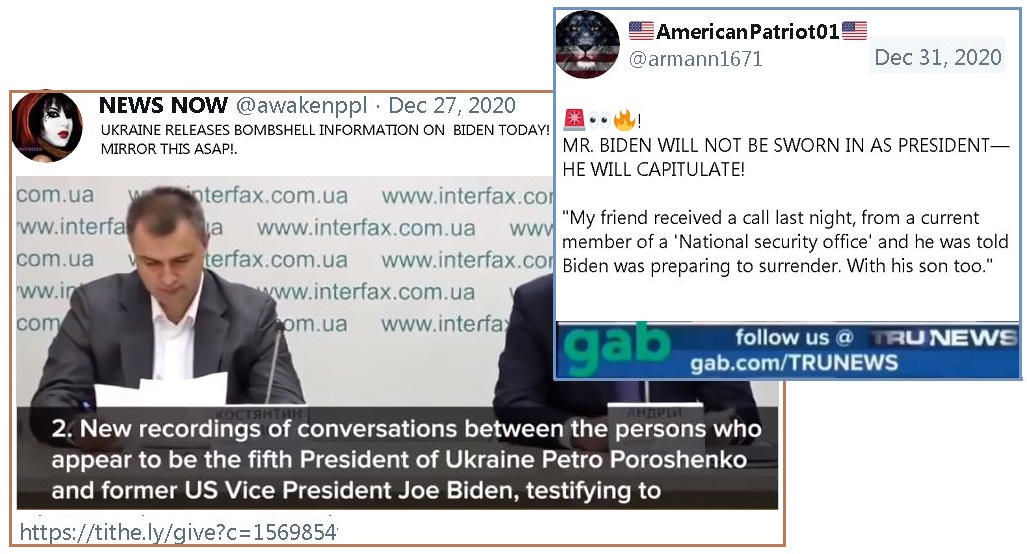Click the TRUNEWS logo on banner

click(941, 338)
